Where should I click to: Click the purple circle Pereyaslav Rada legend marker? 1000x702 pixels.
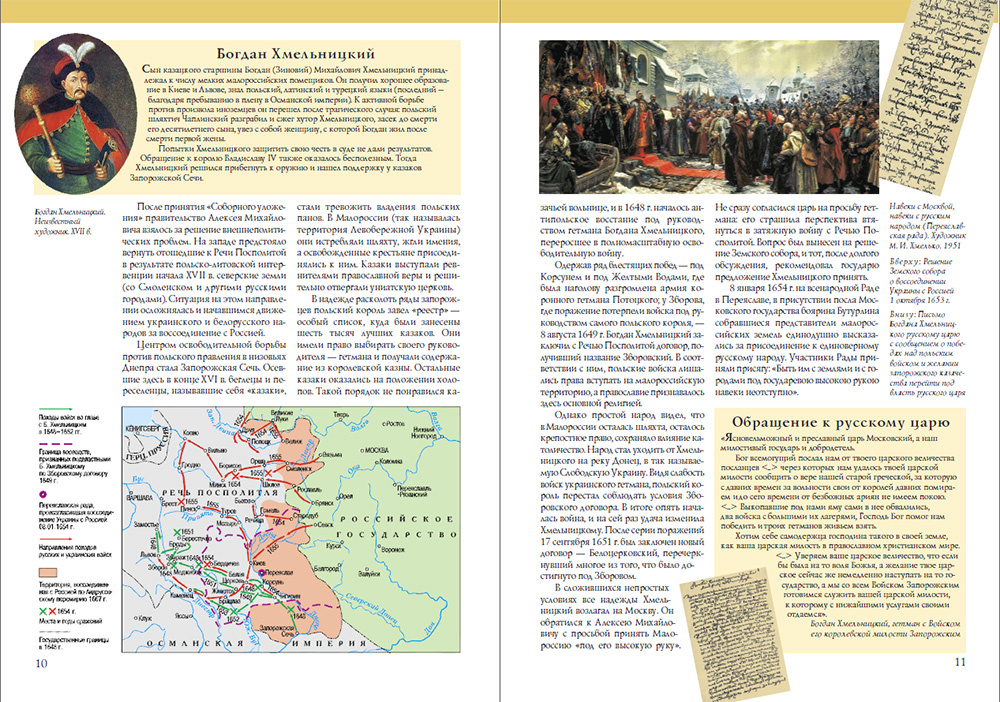43,494
